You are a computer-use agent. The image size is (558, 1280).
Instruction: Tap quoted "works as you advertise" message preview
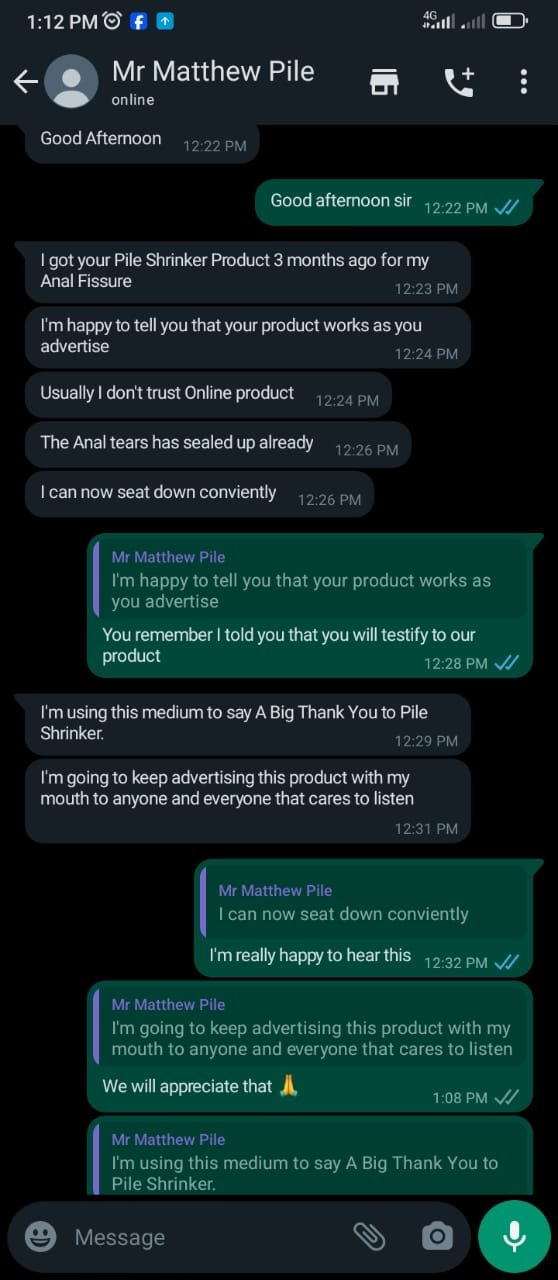tap(309, 579)
